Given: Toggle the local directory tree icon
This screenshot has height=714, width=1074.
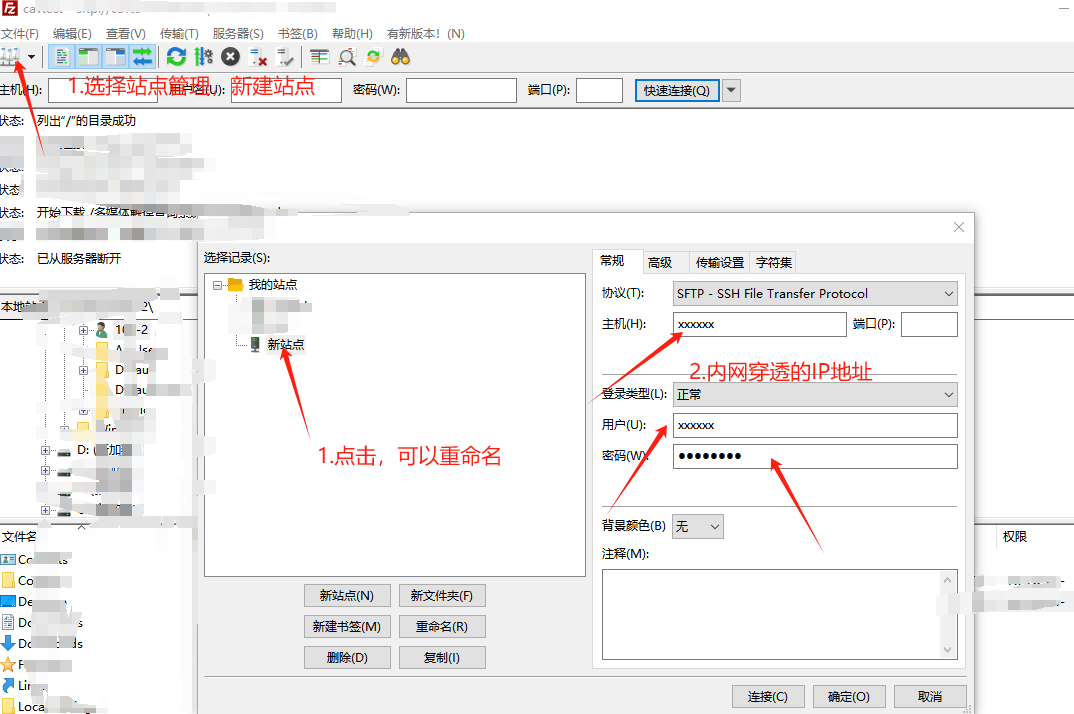Looking at the screenshot, I should (x=89, y=57).
